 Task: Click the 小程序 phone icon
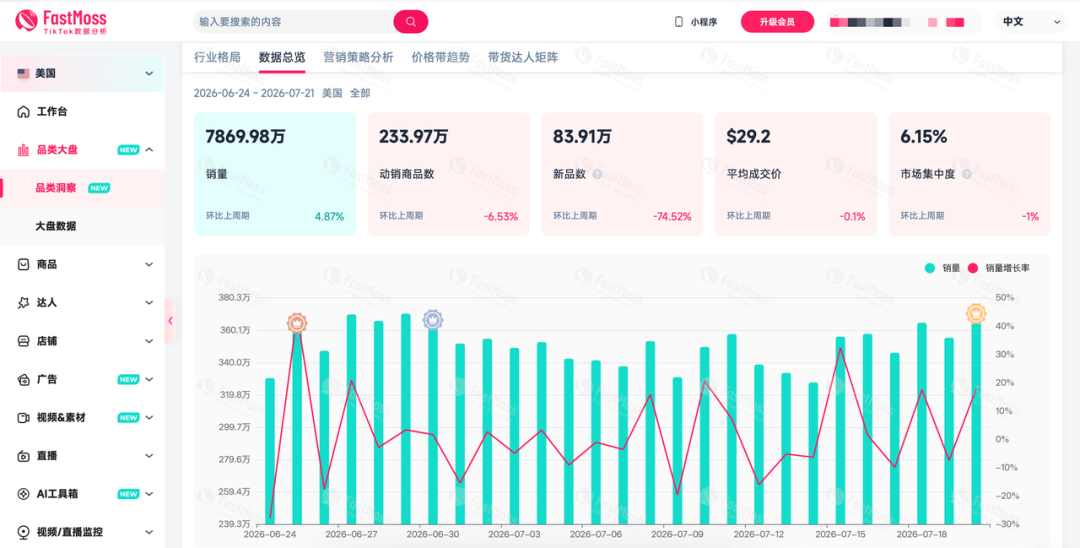coord(678,22)
